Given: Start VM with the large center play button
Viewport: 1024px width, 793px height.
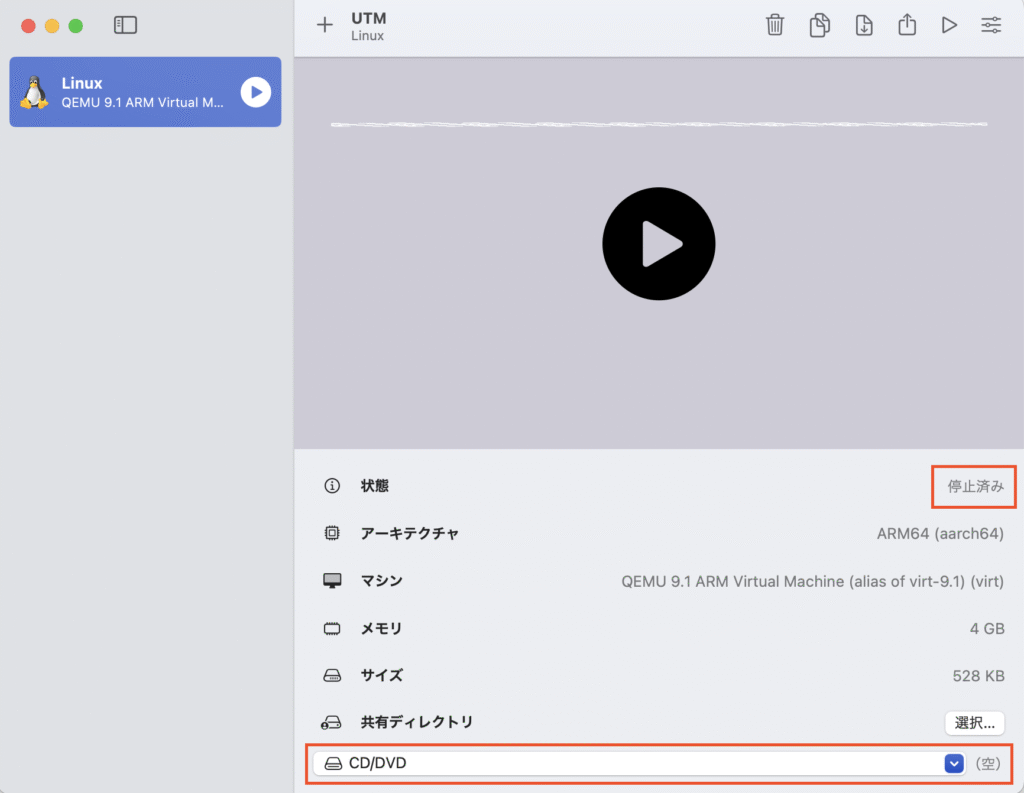Looking at the screenshot, I should [x=658, y=244].
